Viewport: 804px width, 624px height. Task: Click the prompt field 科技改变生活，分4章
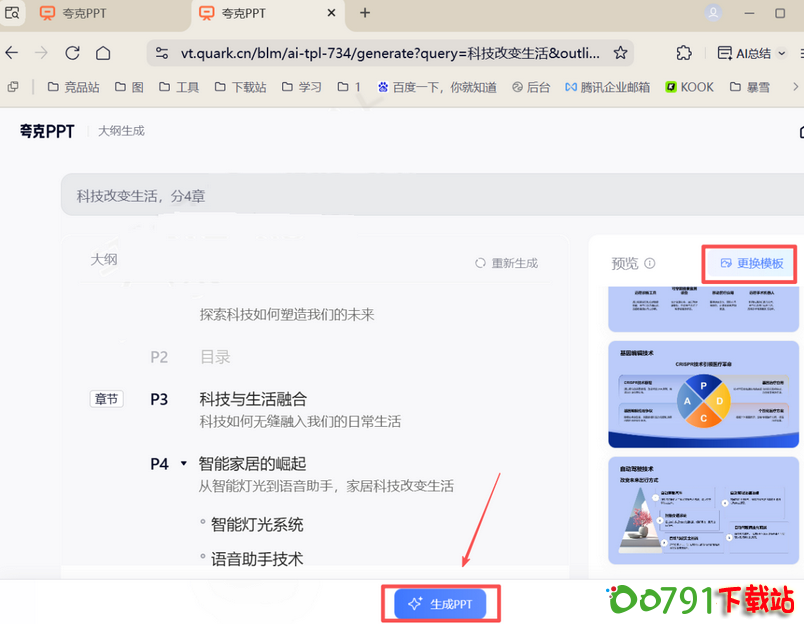(432, 195)
